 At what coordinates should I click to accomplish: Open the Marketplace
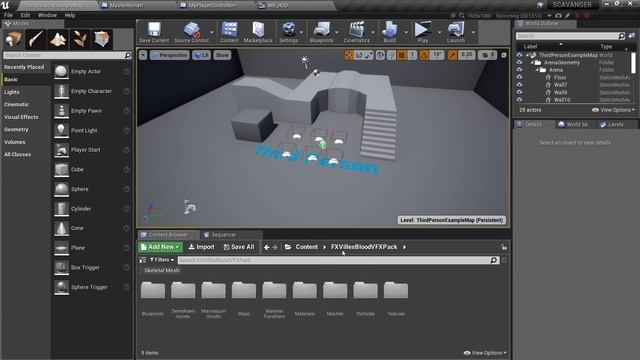(258, 32)
